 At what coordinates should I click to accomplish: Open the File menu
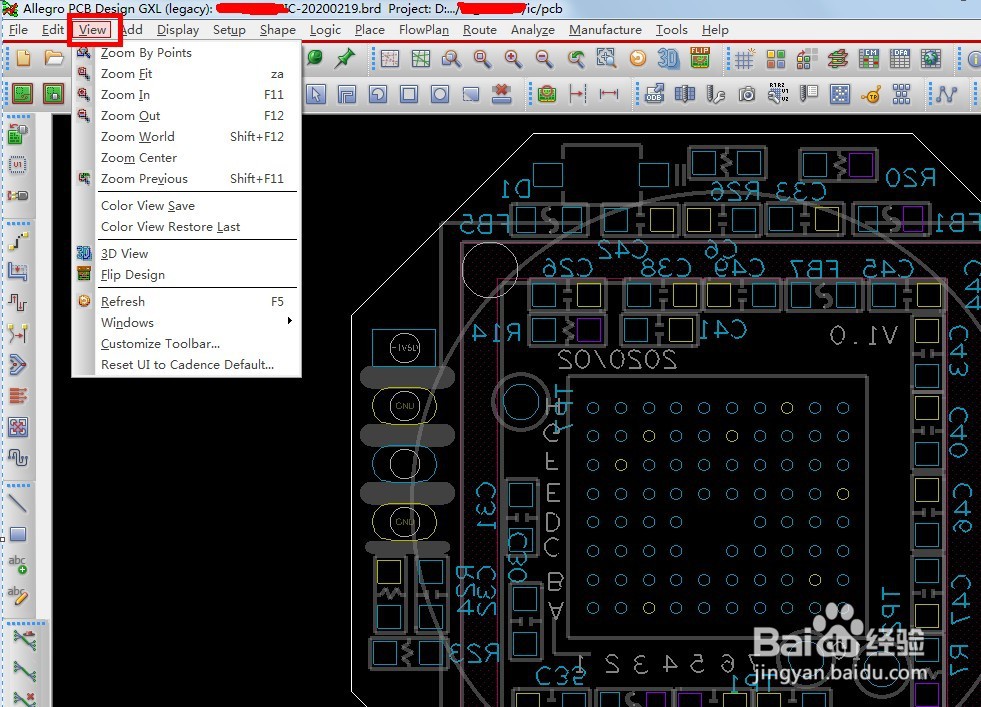[x=18, y=29]
